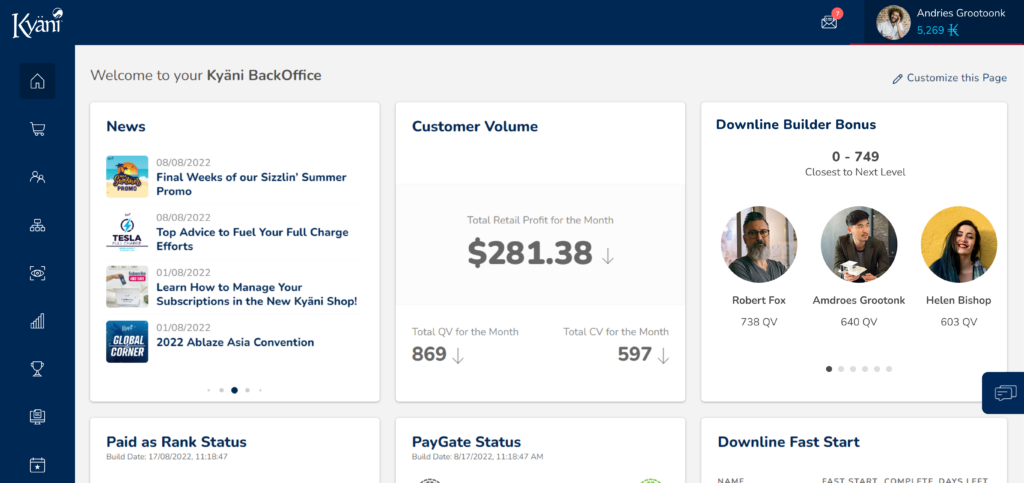1024x483 pixels.
Task: Select first Downline Builder Bonus carousel dot
Action: pyautogui.click(x=829, y=369)
